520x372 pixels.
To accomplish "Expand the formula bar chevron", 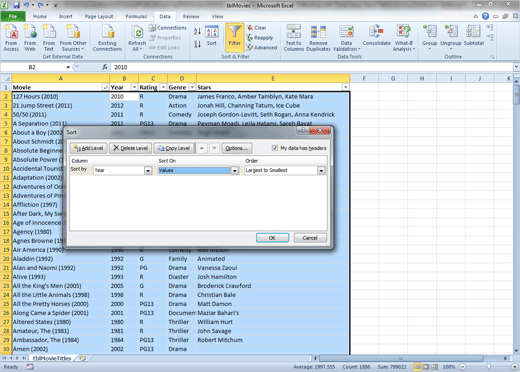I will click(516, 67).
